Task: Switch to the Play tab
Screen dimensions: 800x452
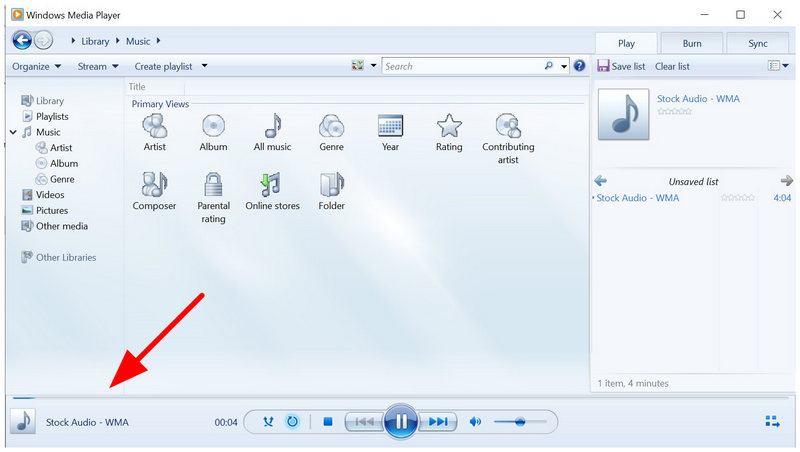Action: 626,43
